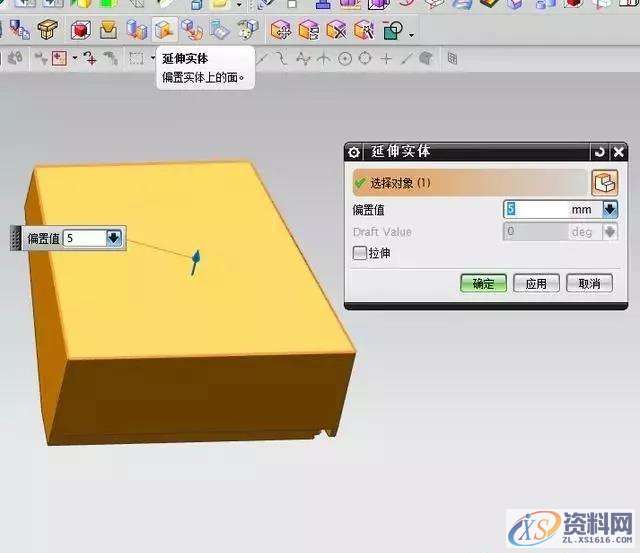Image resolution: width=640 pixels, height=553 pixels.
Task: Click the 偏置值 input field in dialog
Action: (x=535, y=210)
